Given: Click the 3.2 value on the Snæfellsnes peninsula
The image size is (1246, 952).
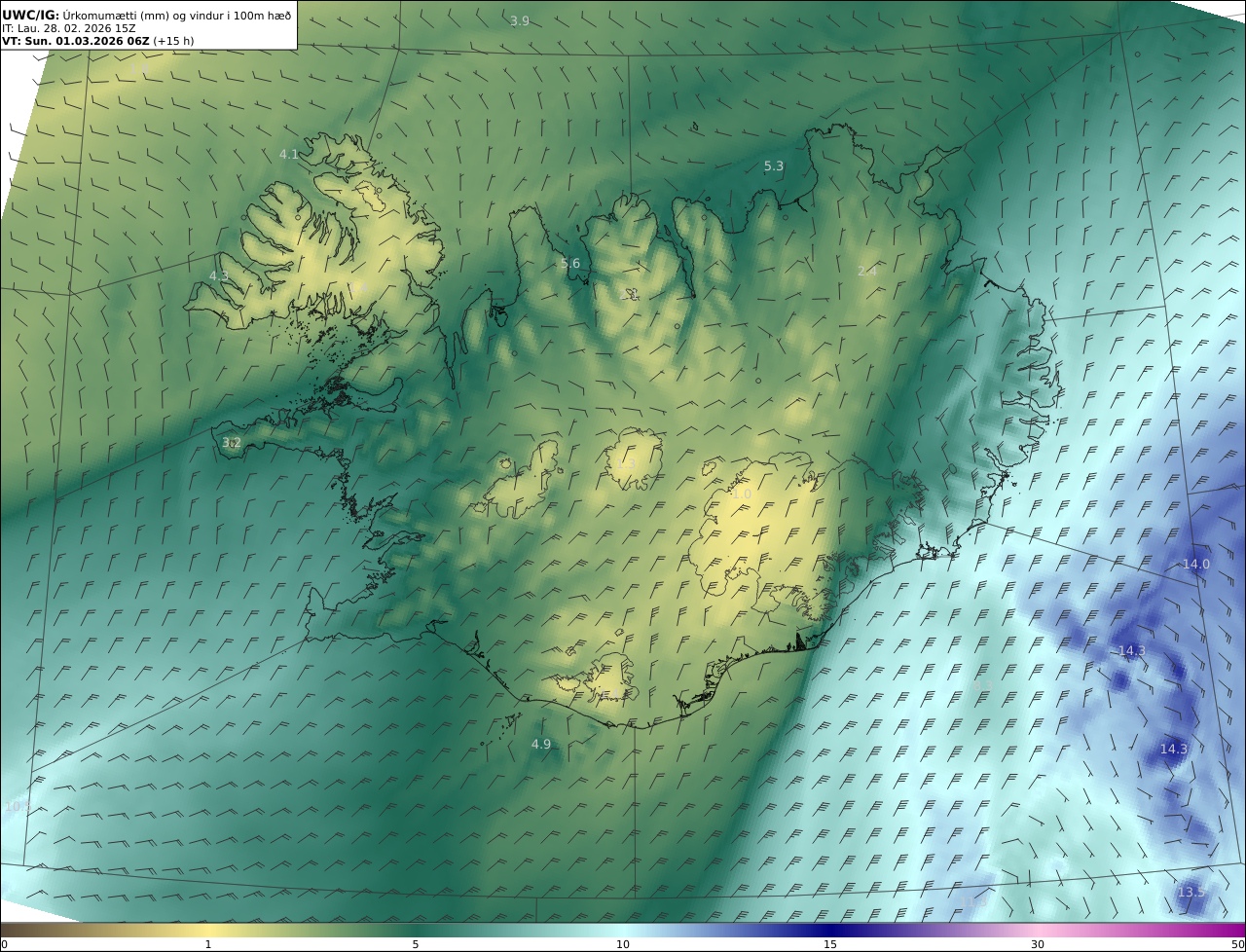Looking at the screenshot, I should (232, 443).
